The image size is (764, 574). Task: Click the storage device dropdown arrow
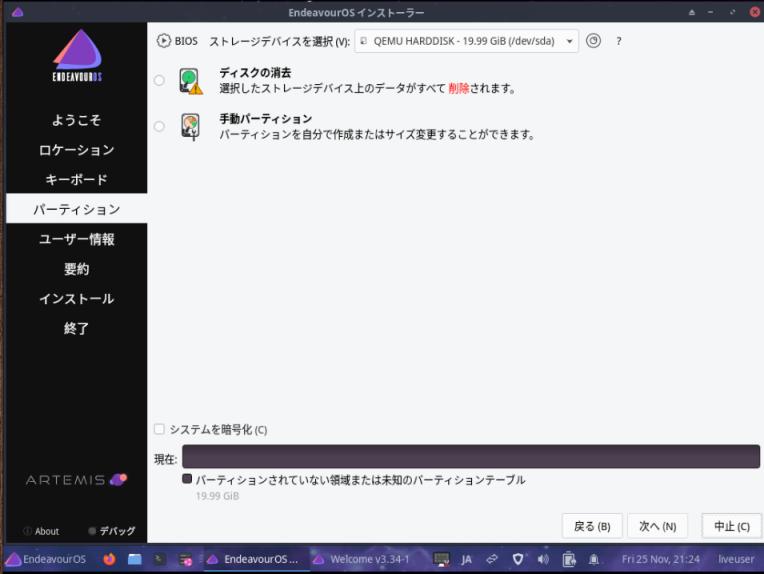coord(569,41)
